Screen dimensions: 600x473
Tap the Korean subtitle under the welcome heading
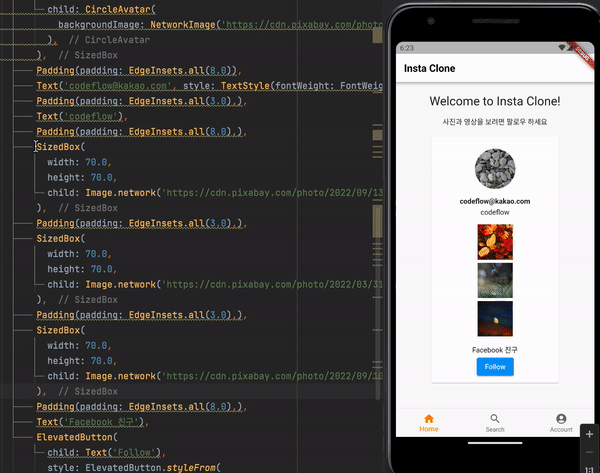coord(495,122)
